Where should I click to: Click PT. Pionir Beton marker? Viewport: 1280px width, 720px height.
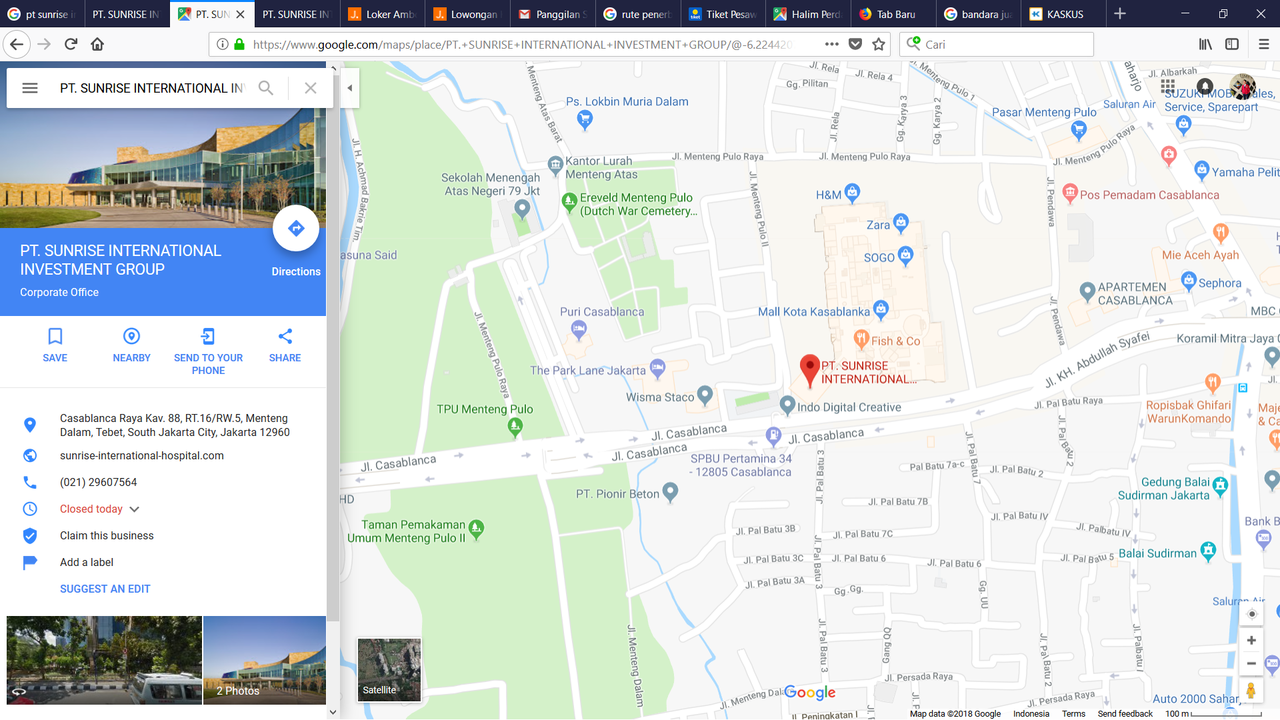click(671, 492)
